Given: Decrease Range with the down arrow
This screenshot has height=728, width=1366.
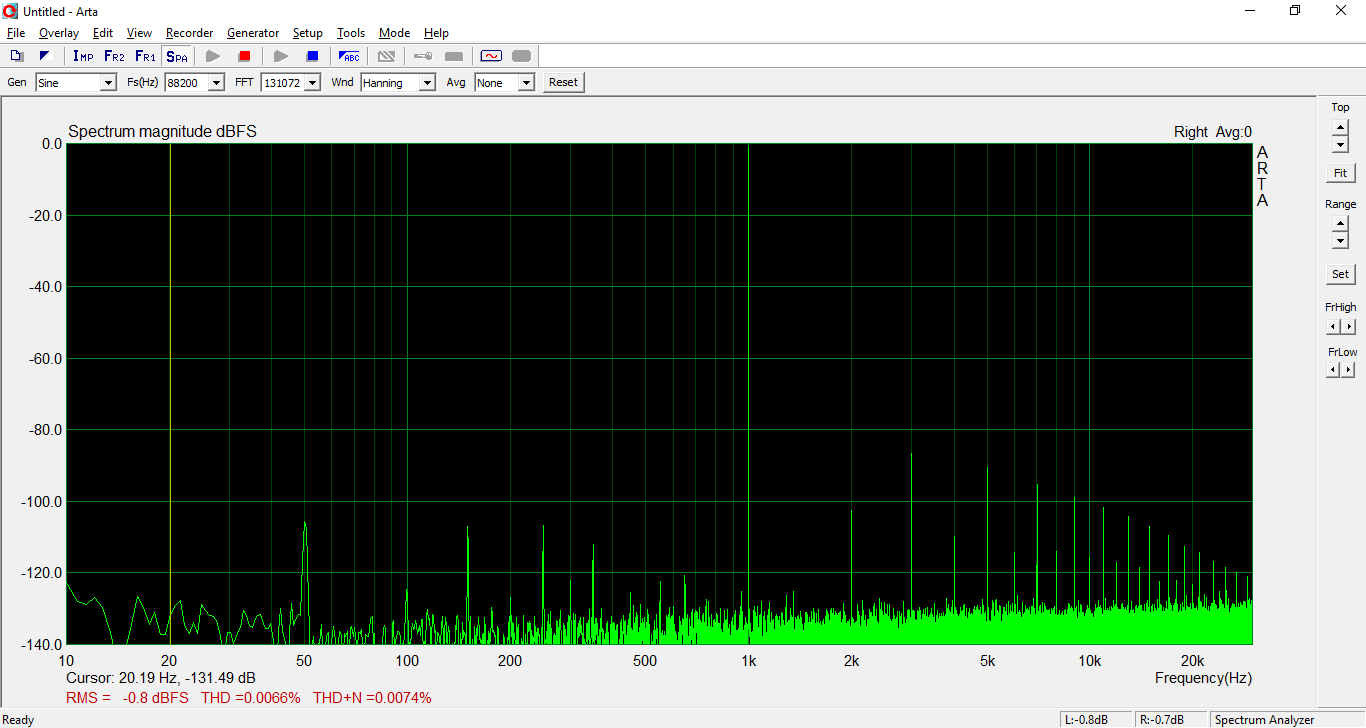Looking at the screenshot, I should point(1340,241).
